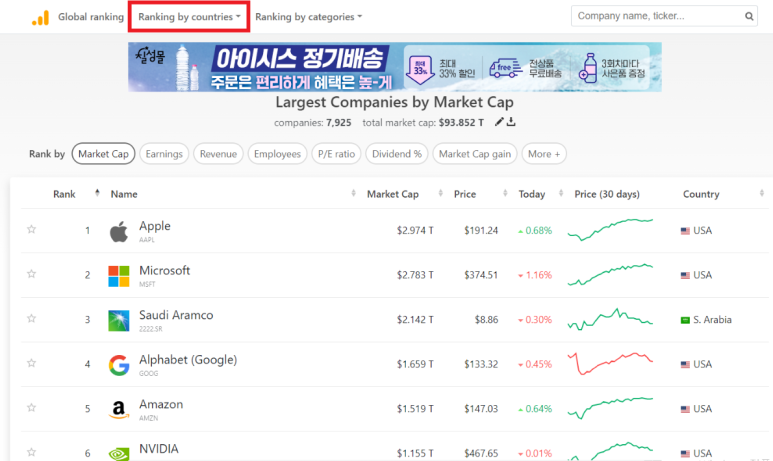Click Alphabet's red 30-day price chart
773x461 pixels.
[x=610, y=363]
